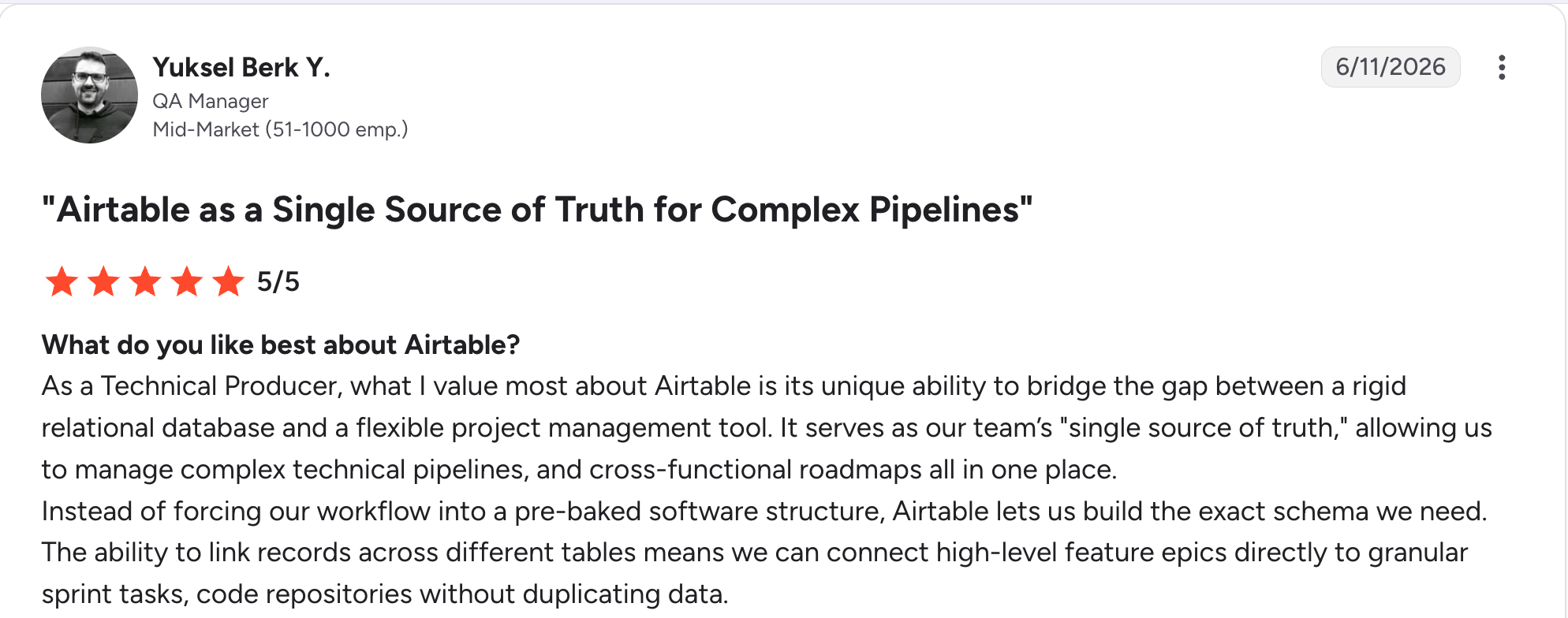Click the sentence starting The ability to link records
Image resolution: width=1568 pixels, height=618 pixels.
tap(755, 573)
